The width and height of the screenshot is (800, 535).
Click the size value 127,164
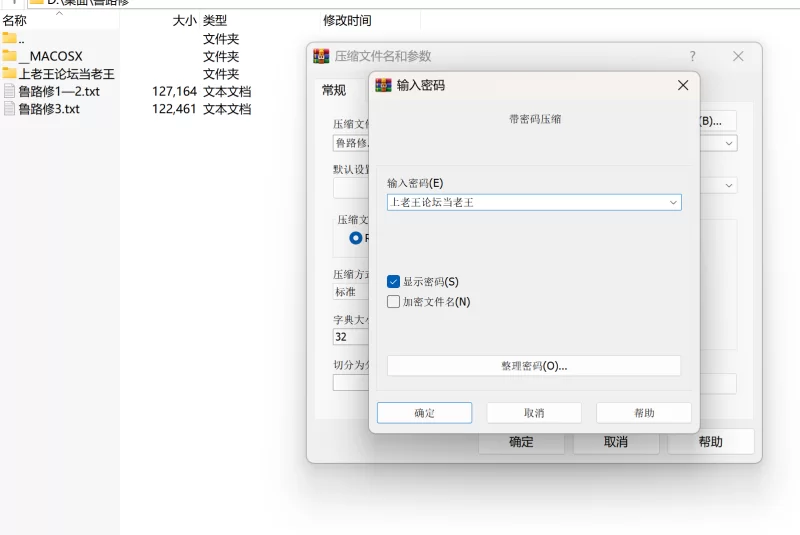click(x=174, y=91)
